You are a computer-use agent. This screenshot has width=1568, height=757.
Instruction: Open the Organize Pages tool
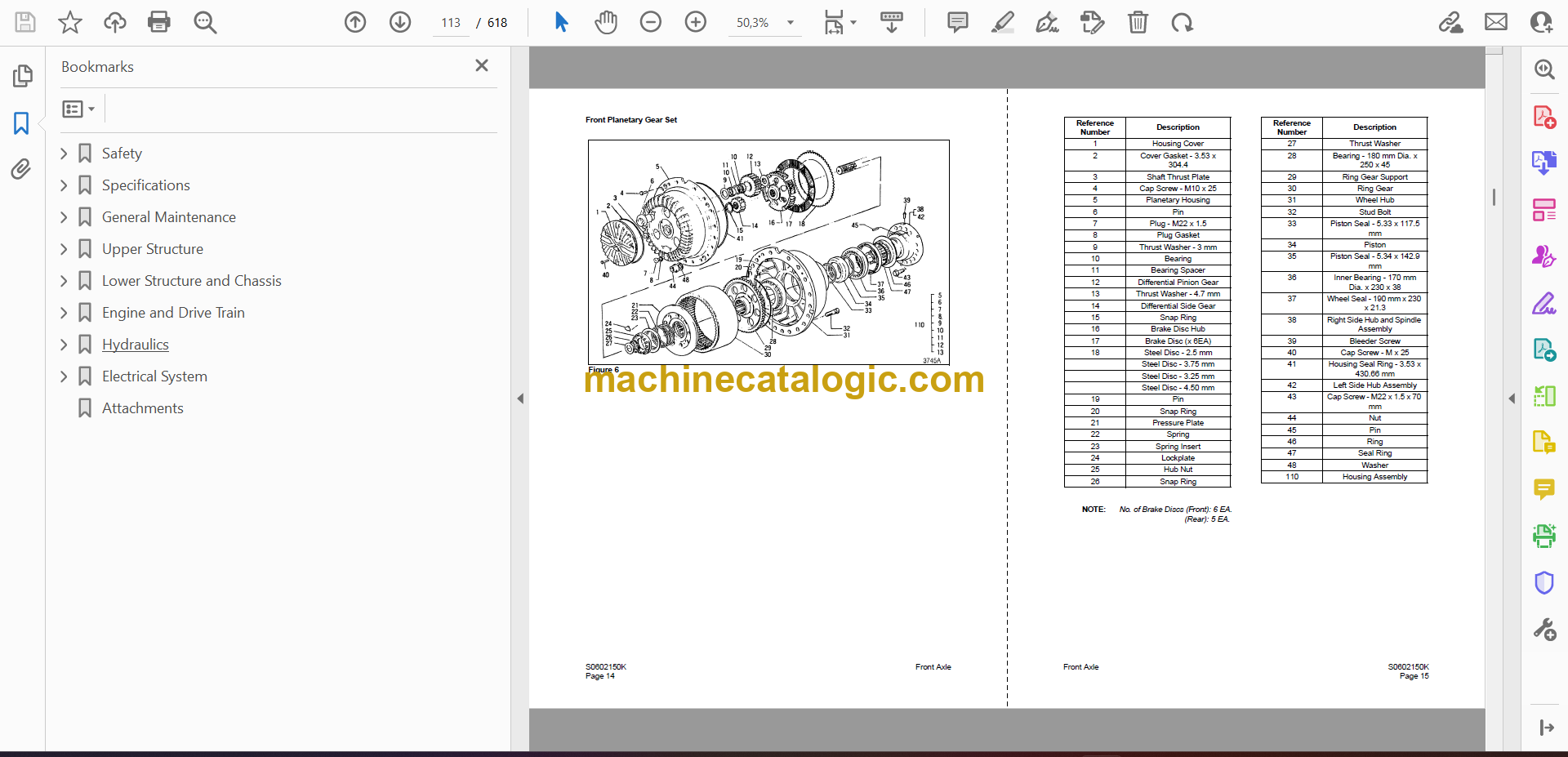click(1543, 210)
